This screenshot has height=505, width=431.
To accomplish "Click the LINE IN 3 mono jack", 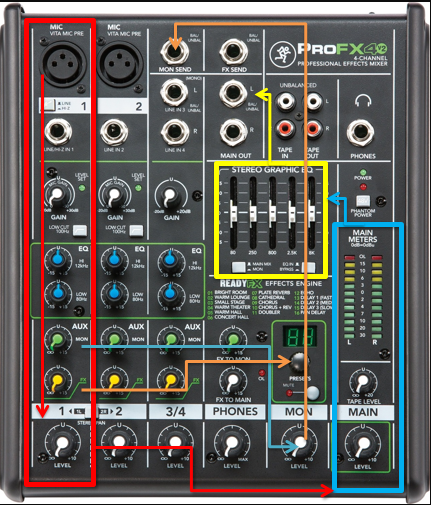I will 174,92.
